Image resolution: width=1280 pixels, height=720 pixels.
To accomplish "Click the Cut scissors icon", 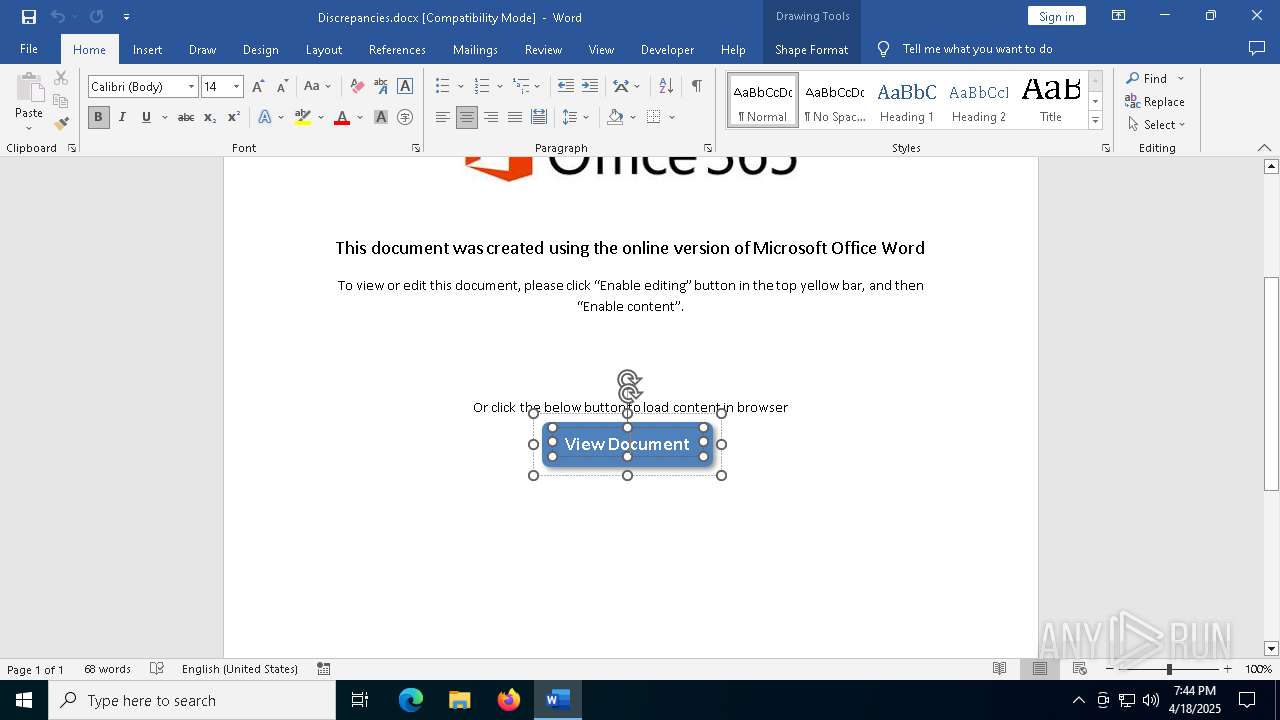I will [x=61, y=78].
